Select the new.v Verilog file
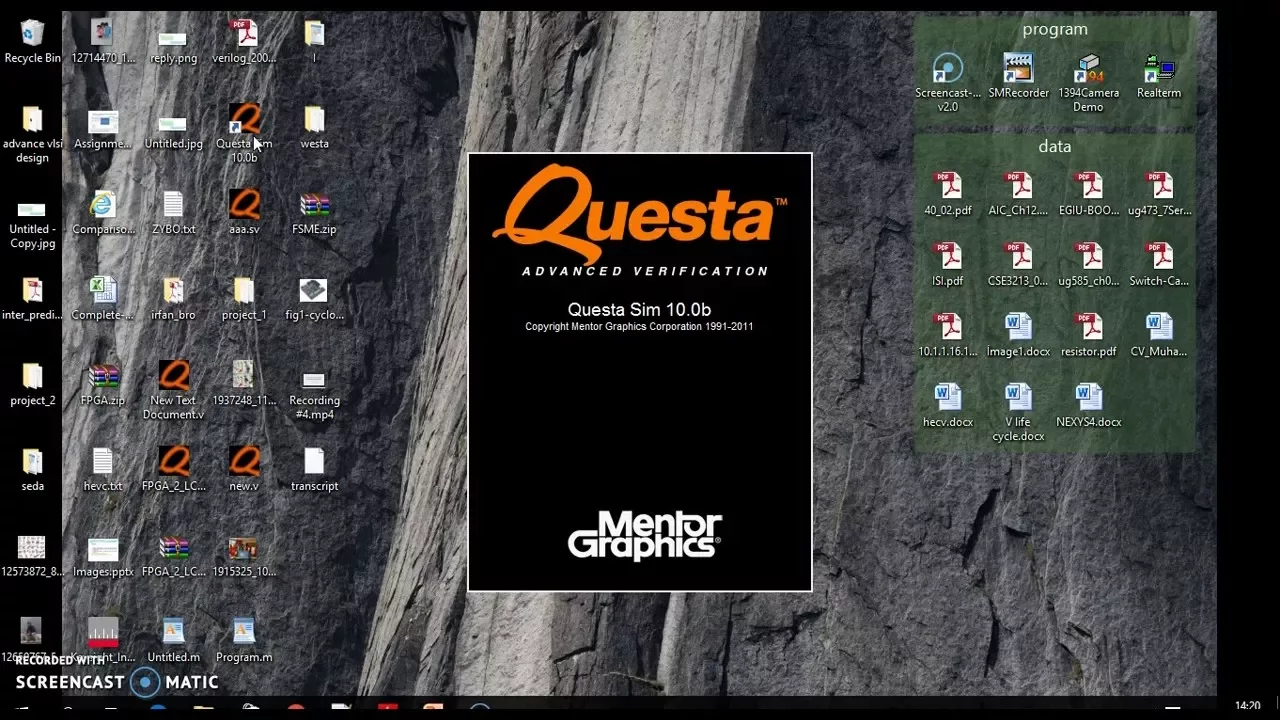 [244, 470]
